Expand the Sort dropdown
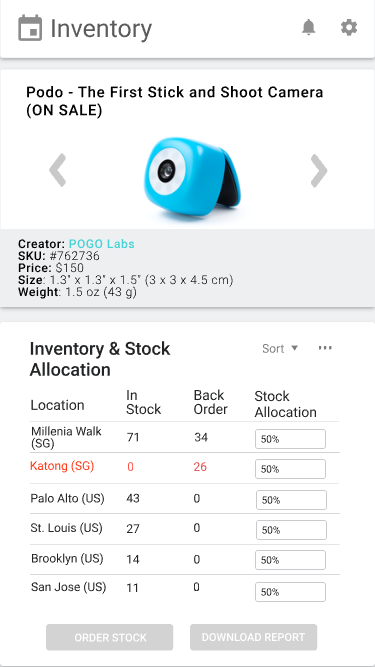375x667 pixels. coord(280,348)
